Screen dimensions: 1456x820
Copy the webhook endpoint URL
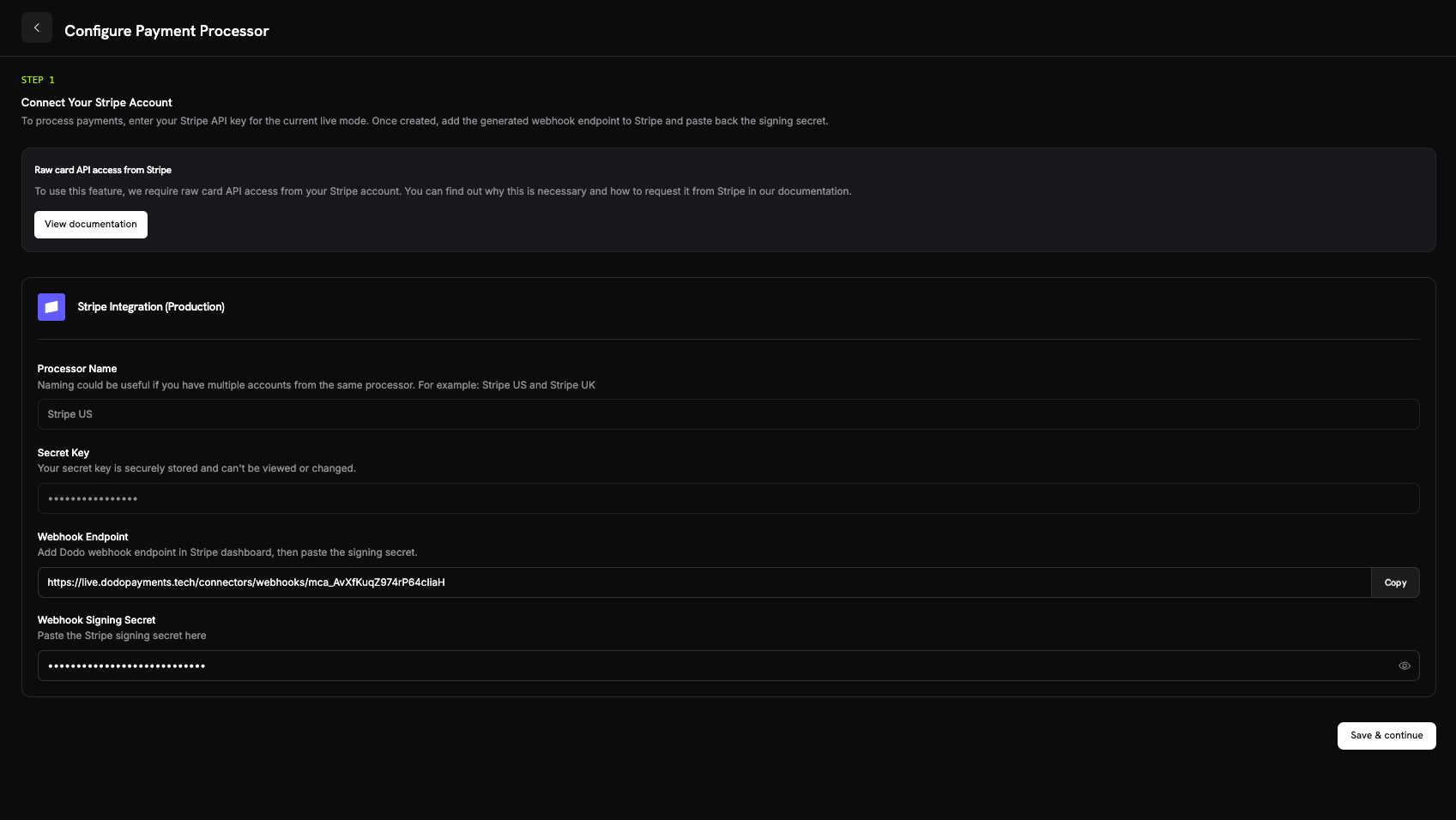click(x=1395, y=582)
